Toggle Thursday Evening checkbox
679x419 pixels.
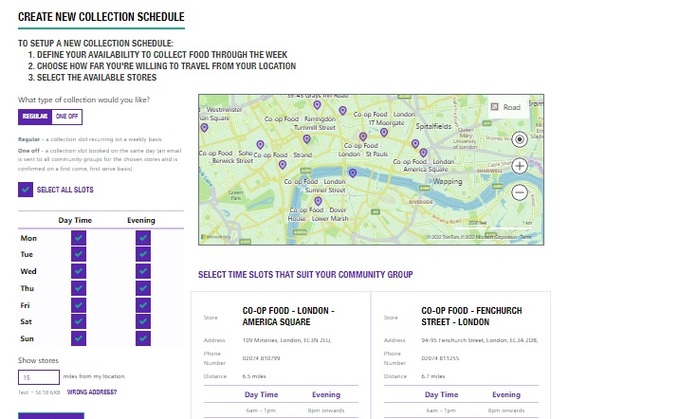pyautogui.click(x=143, y=288)
